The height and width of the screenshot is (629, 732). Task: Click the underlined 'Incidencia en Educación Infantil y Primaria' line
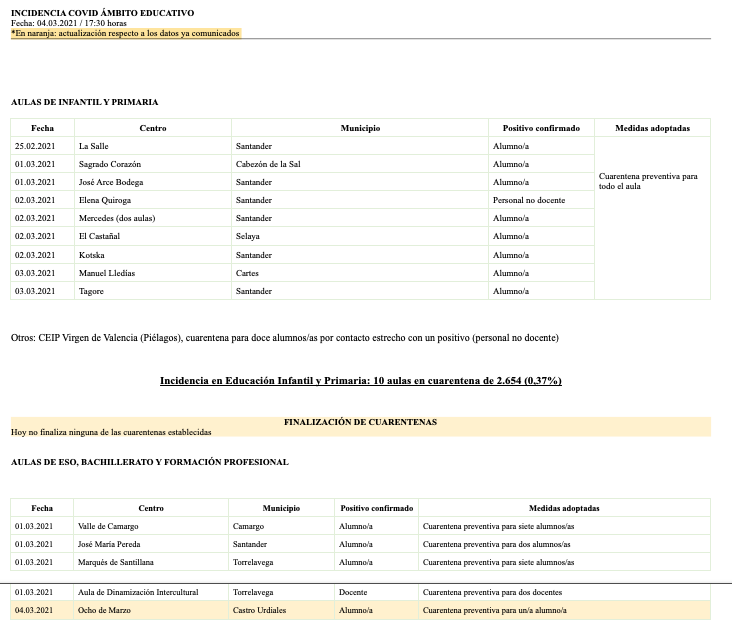coord(360,381)
